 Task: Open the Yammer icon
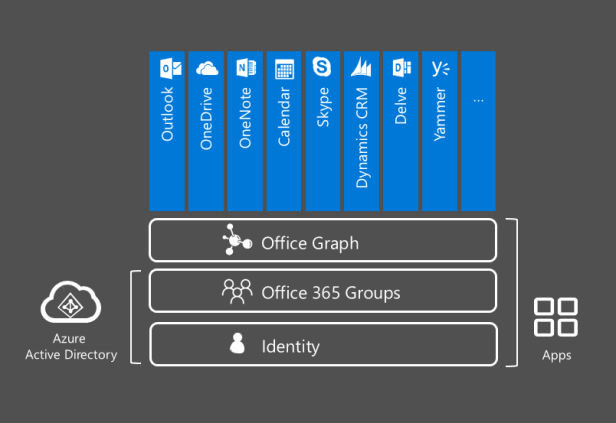pyautogui.click(x=440, y=68)
